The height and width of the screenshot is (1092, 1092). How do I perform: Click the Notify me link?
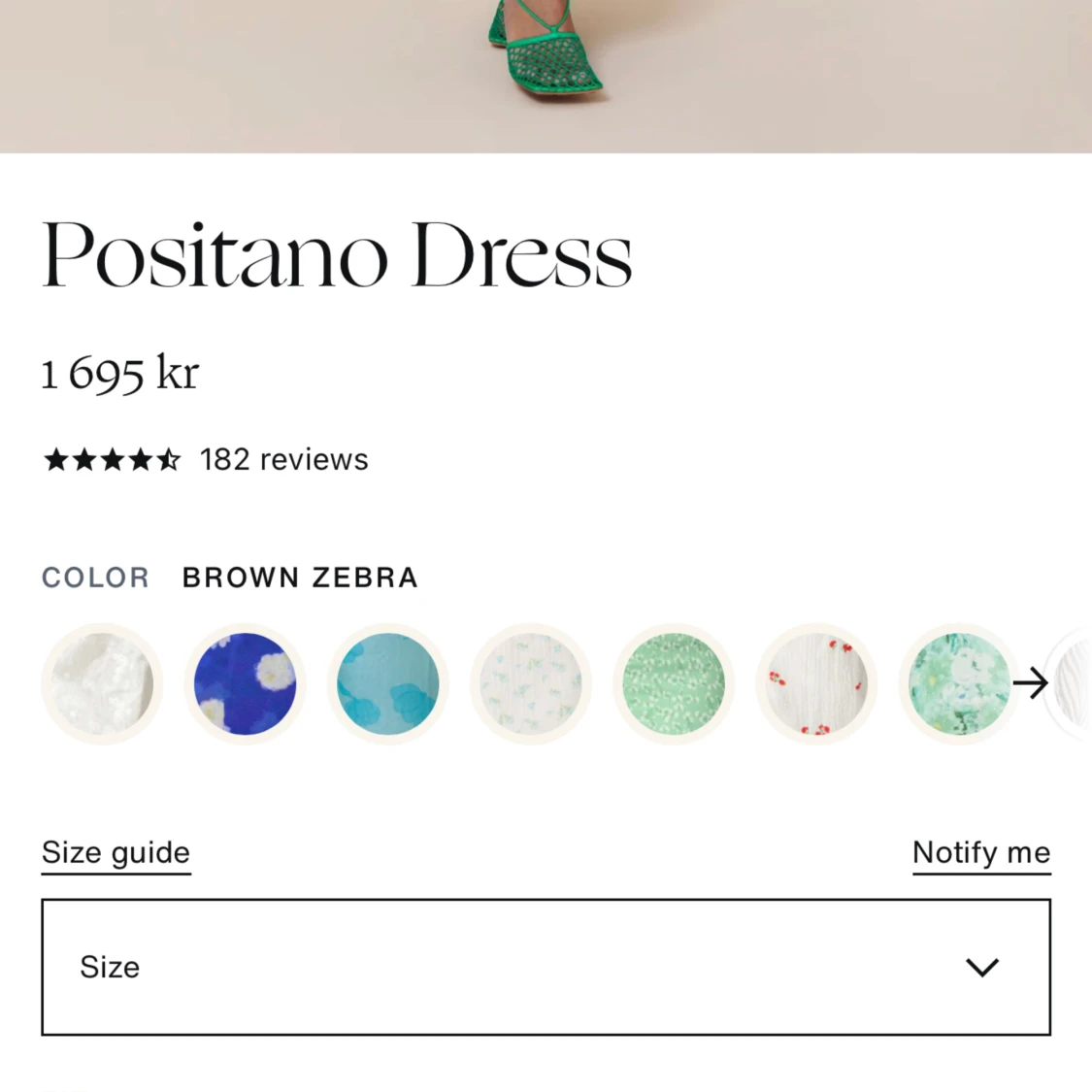(x=980, y=852)
